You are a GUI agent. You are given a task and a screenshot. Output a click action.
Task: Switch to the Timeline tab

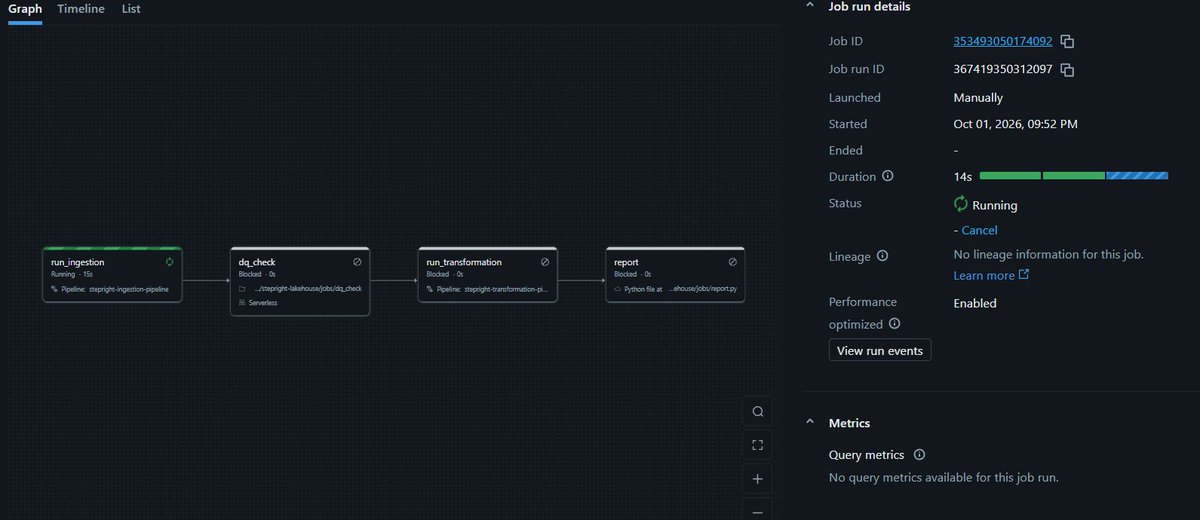(80, 9)
